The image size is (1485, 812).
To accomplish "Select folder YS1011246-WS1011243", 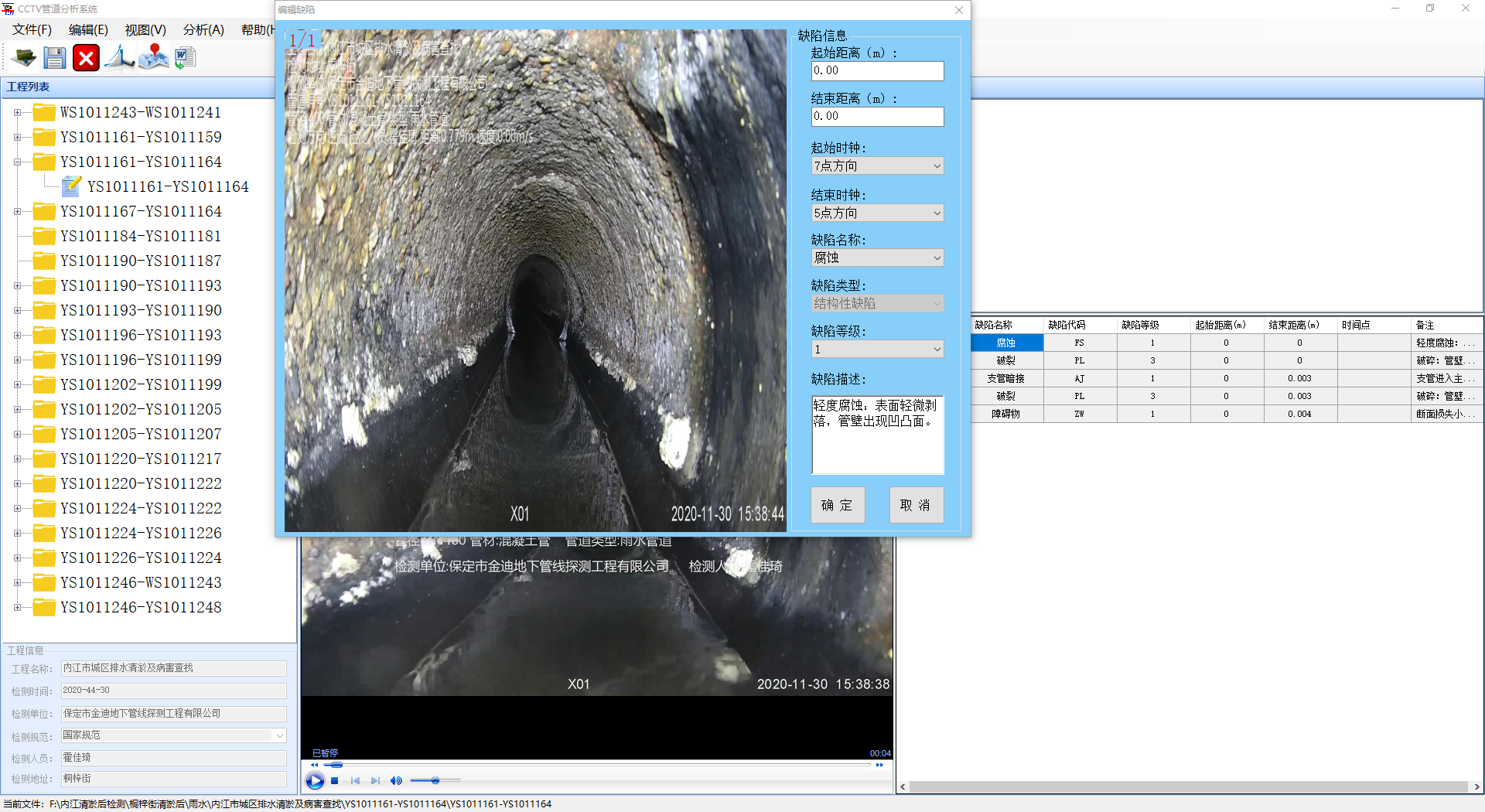I will 141,582.
